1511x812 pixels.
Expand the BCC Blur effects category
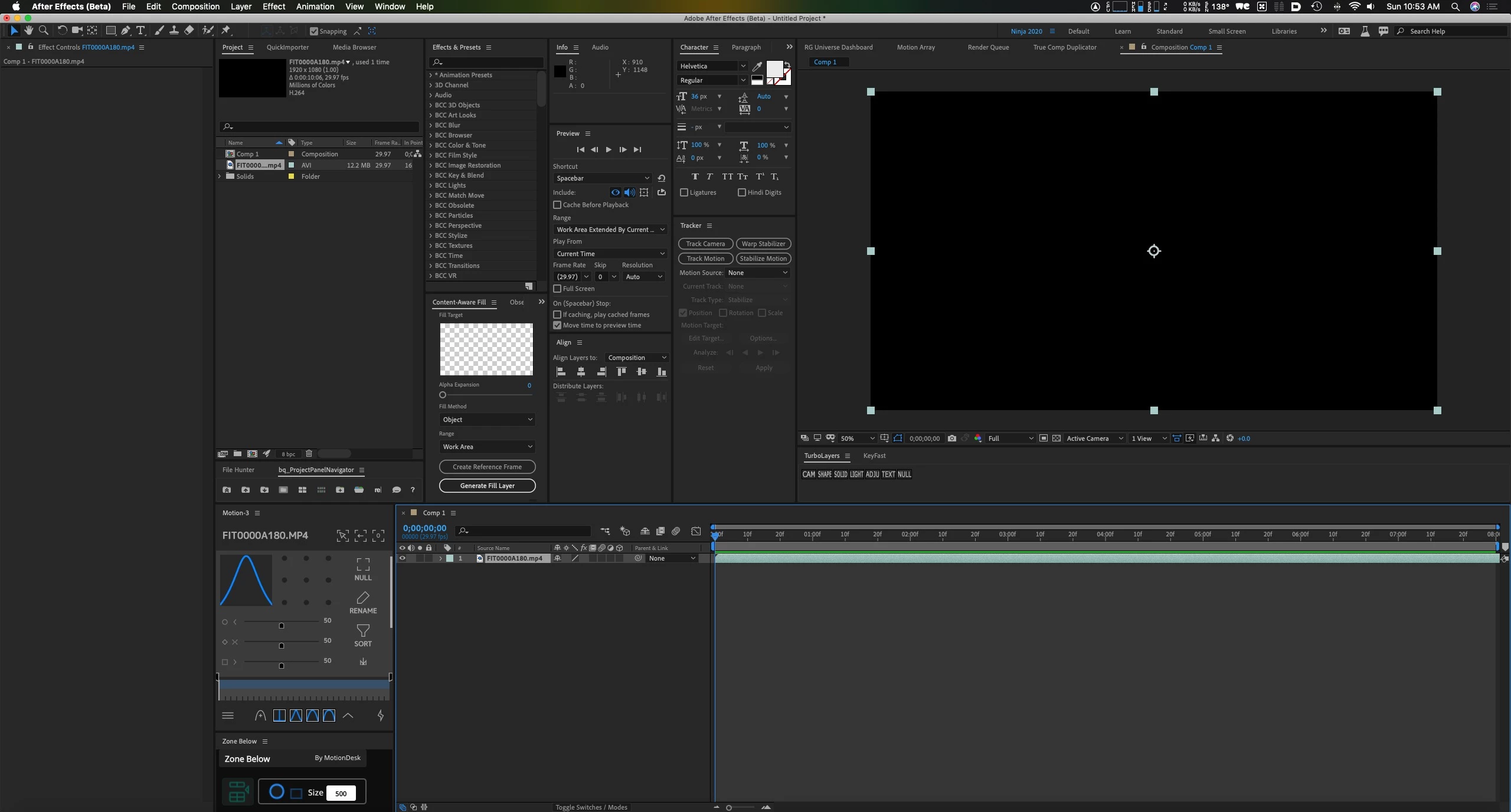coord(431,125)
